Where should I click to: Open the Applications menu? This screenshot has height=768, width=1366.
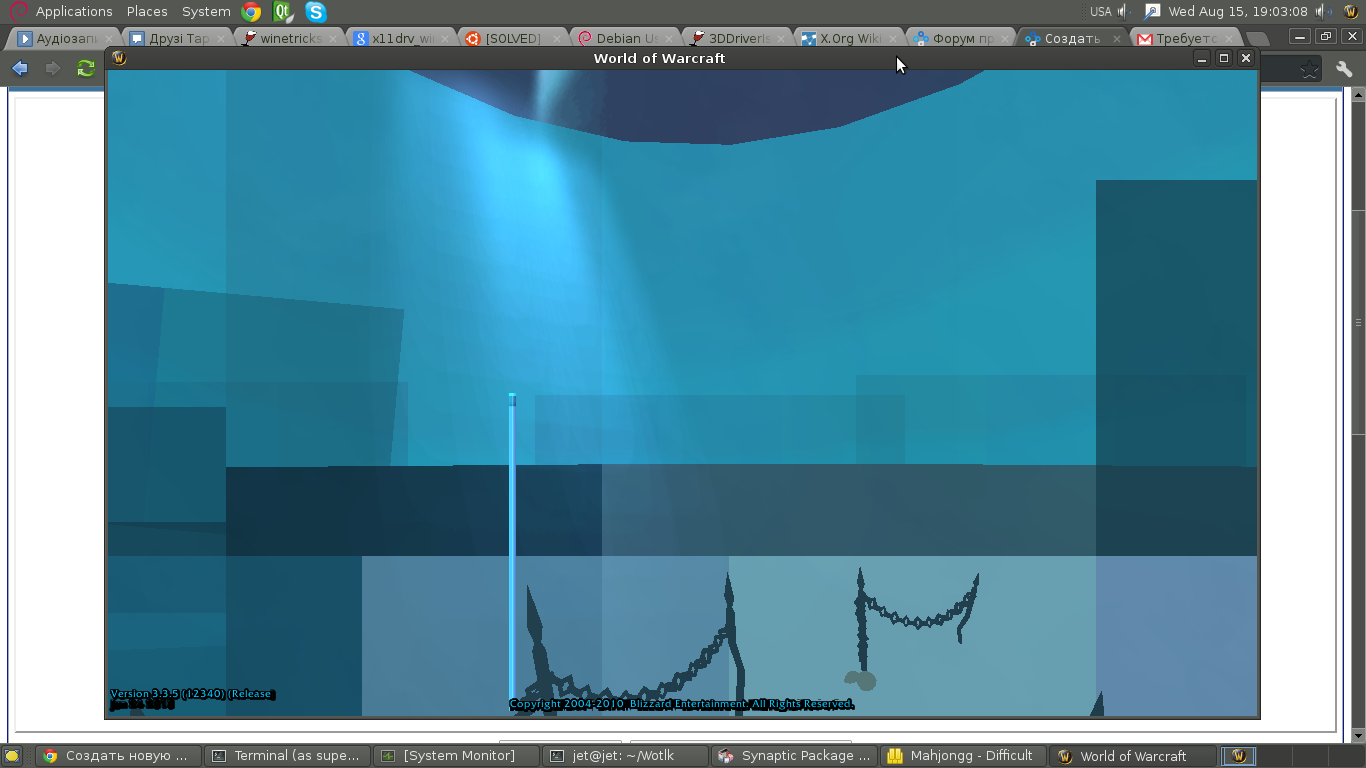point(74,11)
